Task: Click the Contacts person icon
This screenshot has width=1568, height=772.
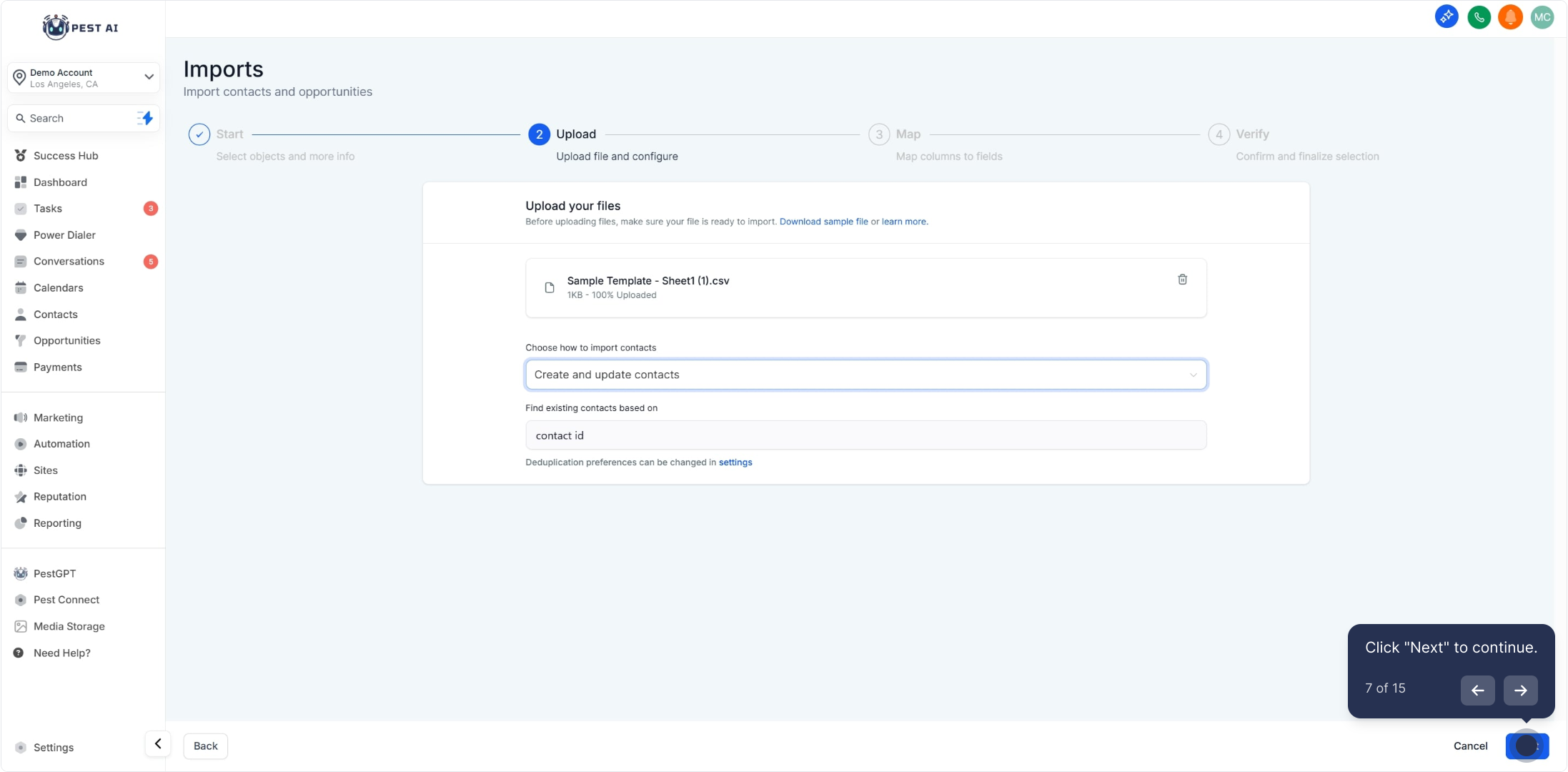Action: click(x=21, y=315)
